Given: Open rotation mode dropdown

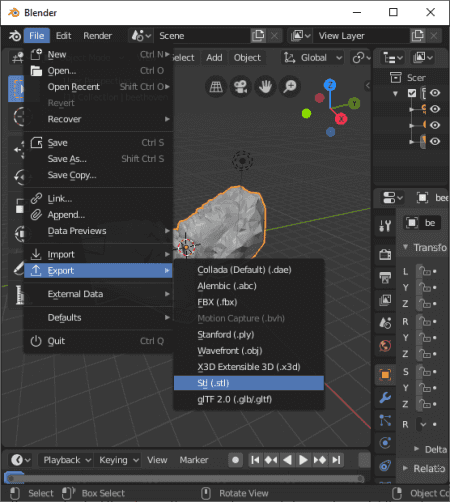Looking at the screenshot, I should pos(423,424).
